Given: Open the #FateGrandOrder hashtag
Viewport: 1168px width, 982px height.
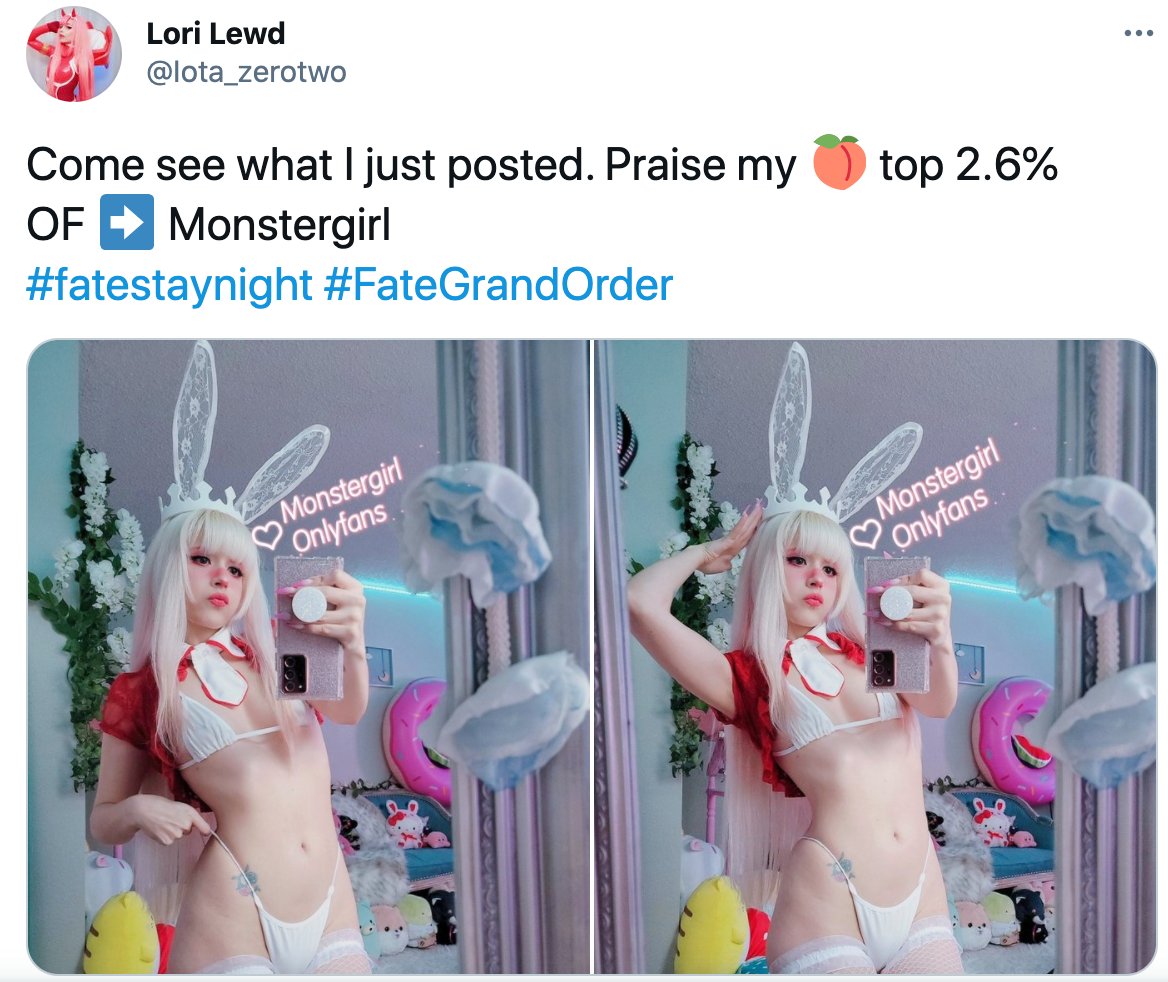Looking at the screenshot, I should click(x=498, y=285).
